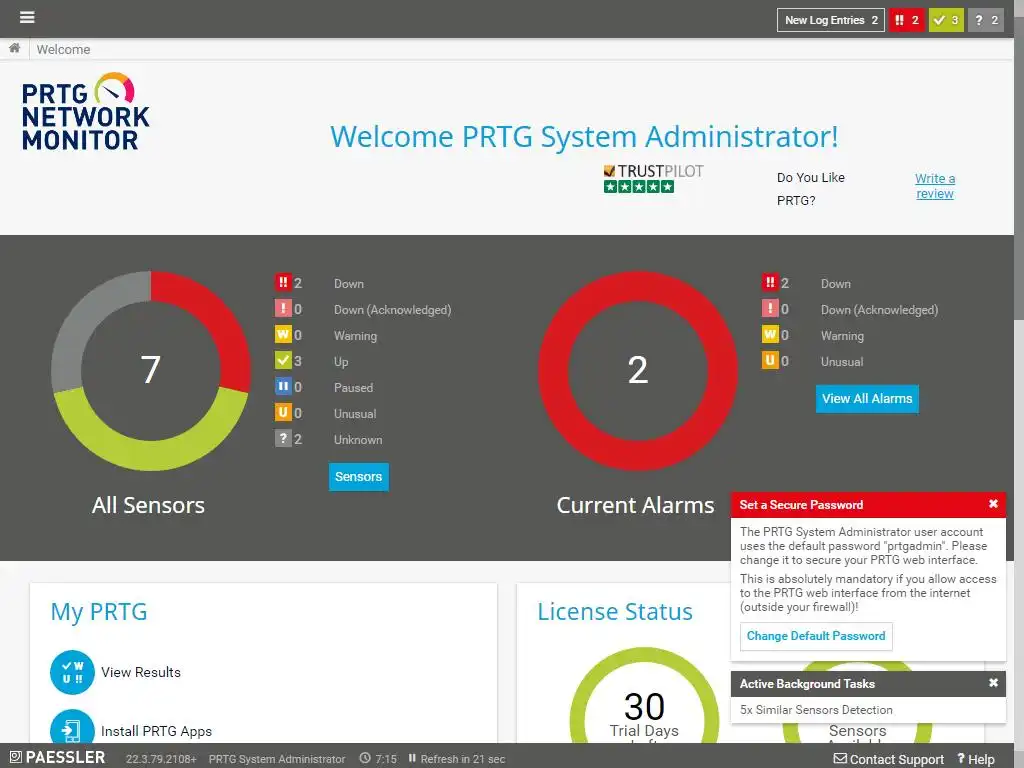Click Down (Acknowledged) icon in All Sensors list
This screenshot has width=1024, height=768.
(283, 308)
